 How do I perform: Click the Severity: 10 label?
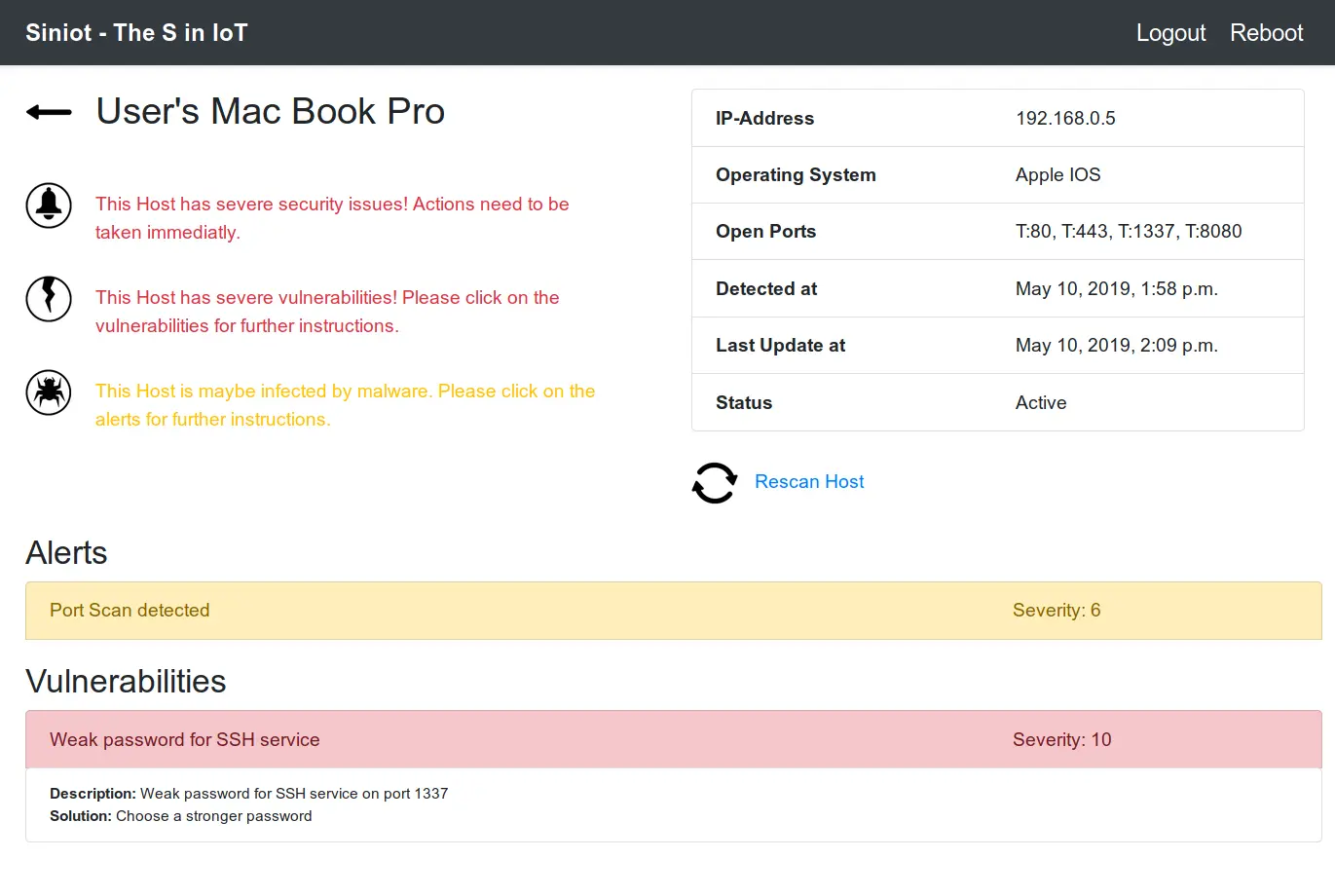pyautogui.click(x=1061, y=739)
